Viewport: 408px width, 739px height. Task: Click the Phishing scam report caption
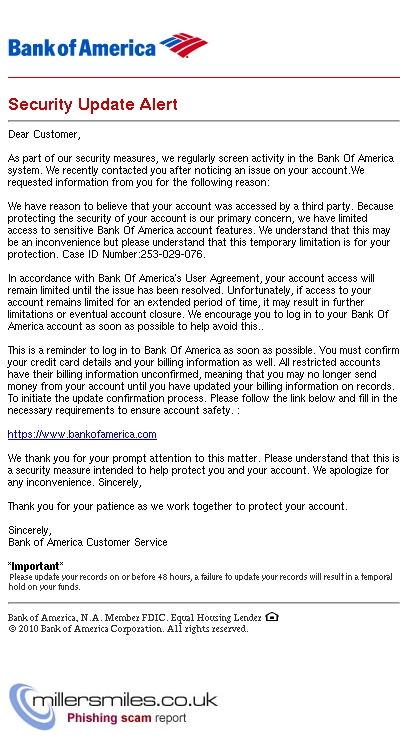point(127,718)
